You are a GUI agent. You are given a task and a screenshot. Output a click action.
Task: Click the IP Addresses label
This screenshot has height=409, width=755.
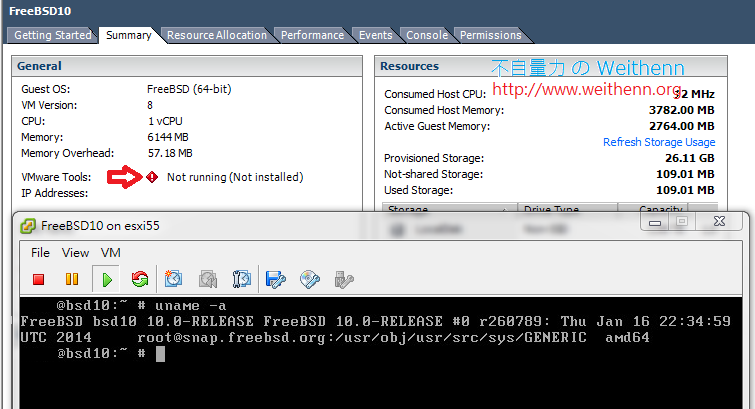pos(54,193)
